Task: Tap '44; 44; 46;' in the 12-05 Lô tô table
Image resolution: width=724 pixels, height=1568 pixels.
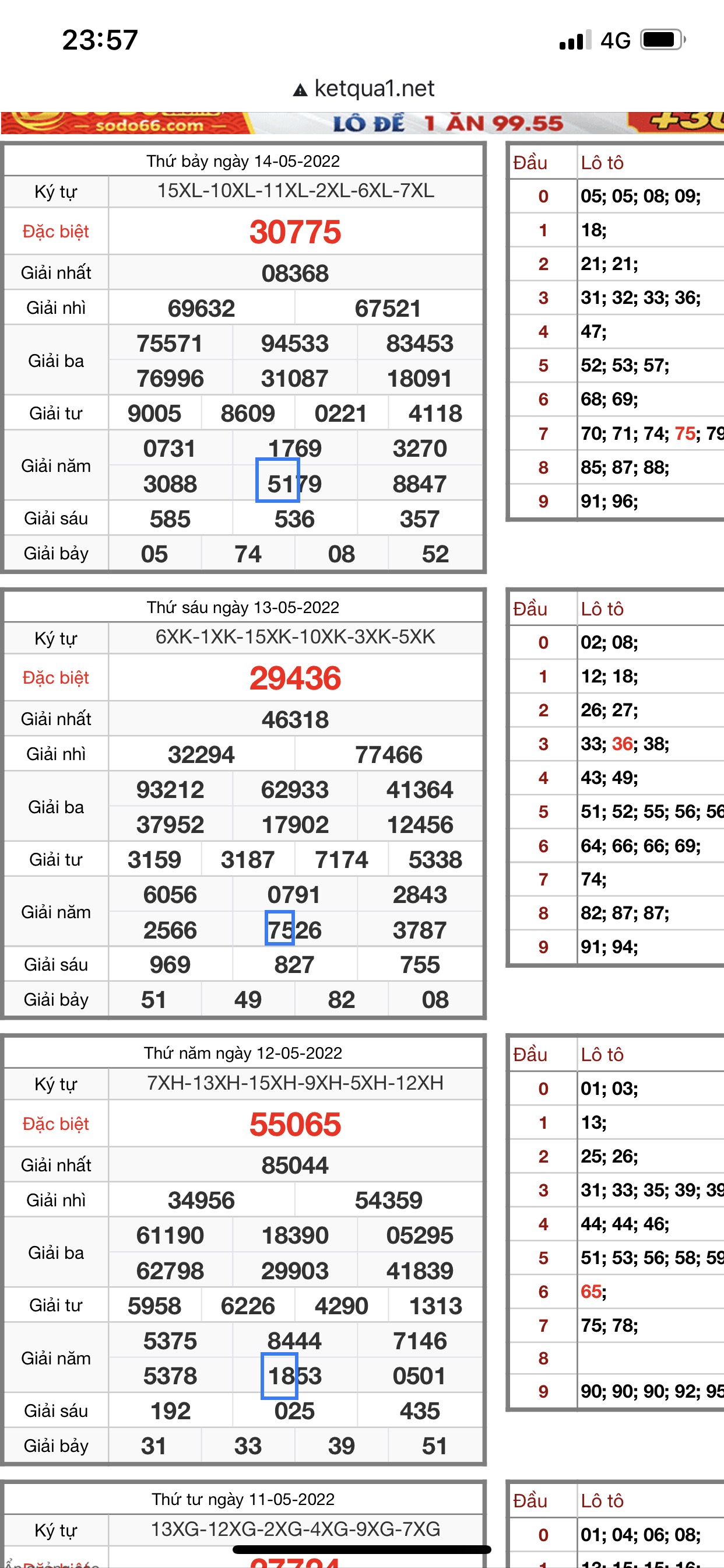Action: click(625, 1224)
